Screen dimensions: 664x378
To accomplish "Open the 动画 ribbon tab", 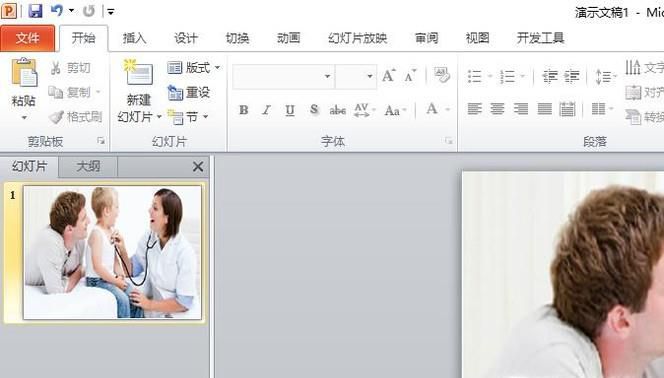I will coord(288,38).
